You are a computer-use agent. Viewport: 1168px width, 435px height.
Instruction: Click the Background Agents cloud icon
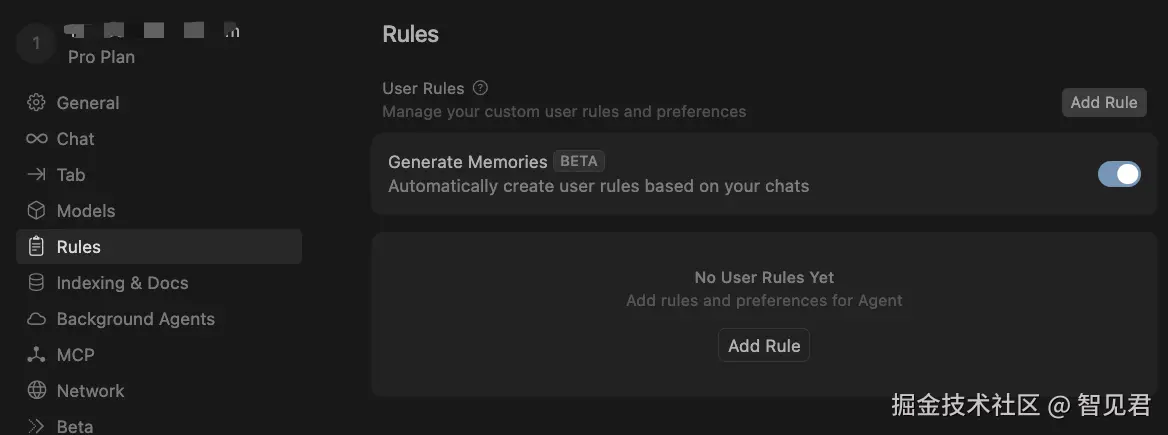36,319
